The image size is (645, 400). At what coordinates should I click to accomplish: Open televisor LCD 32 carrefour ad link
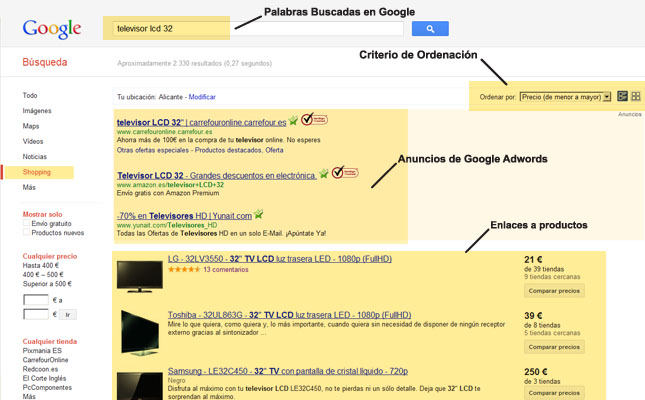coord(202,123)
